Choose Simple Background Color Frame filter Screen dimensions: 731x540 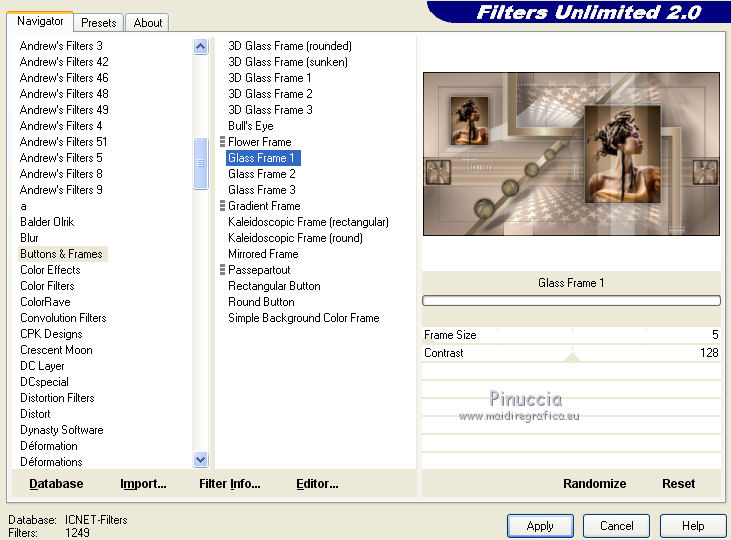pyautogui.click(x=304, y=318)
